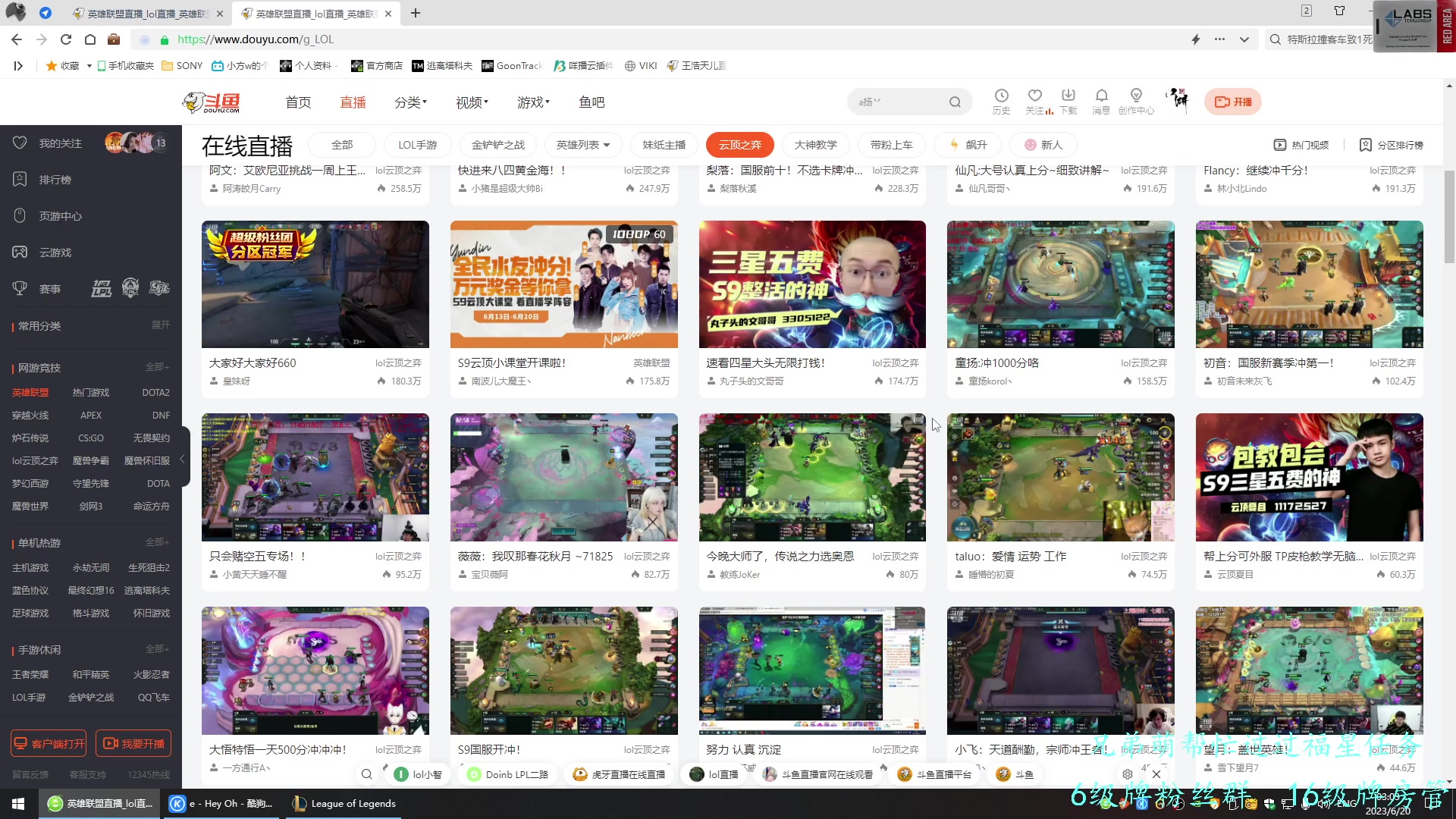The image size is (1456, 819).
Task: Open stream thumbnail 只会赌空五专场
Action: pos(315,477)
